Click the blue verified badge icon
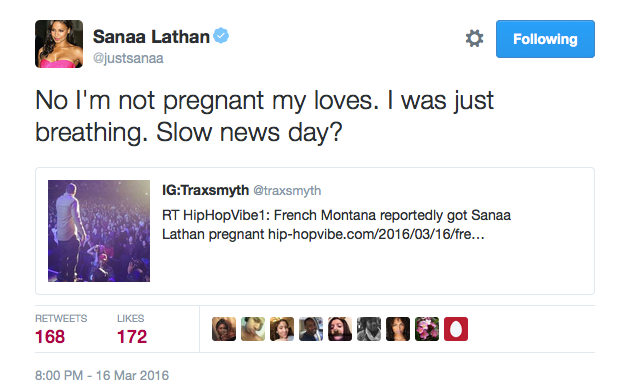The image size is (627, 388). point(221,36)
